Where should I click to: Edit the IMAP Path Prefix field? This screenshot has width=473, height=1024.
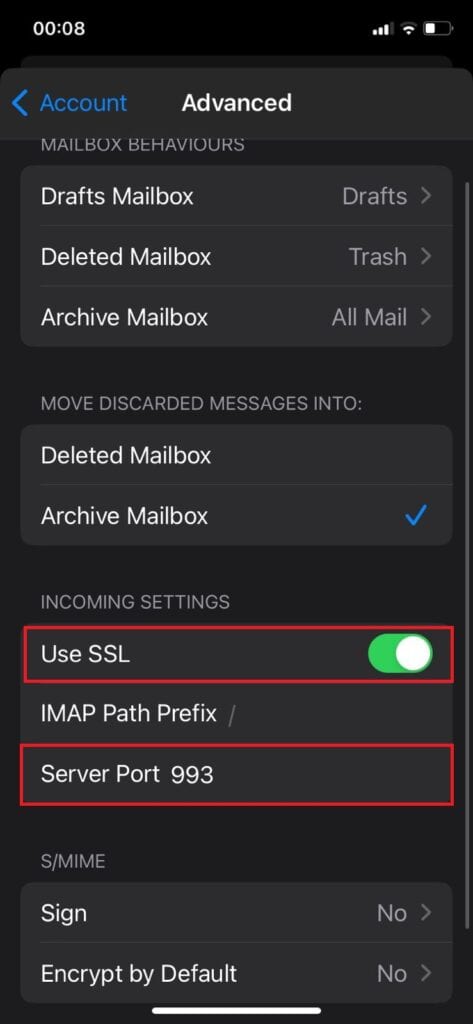tap(236, 714)
